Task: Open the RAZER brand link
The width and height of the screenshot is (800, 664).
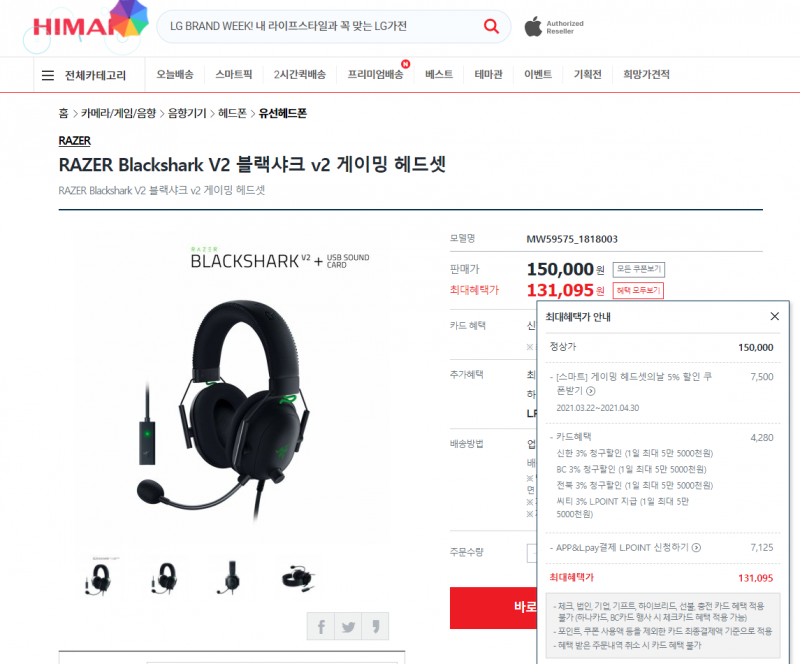Action: [x=74, y=141]
